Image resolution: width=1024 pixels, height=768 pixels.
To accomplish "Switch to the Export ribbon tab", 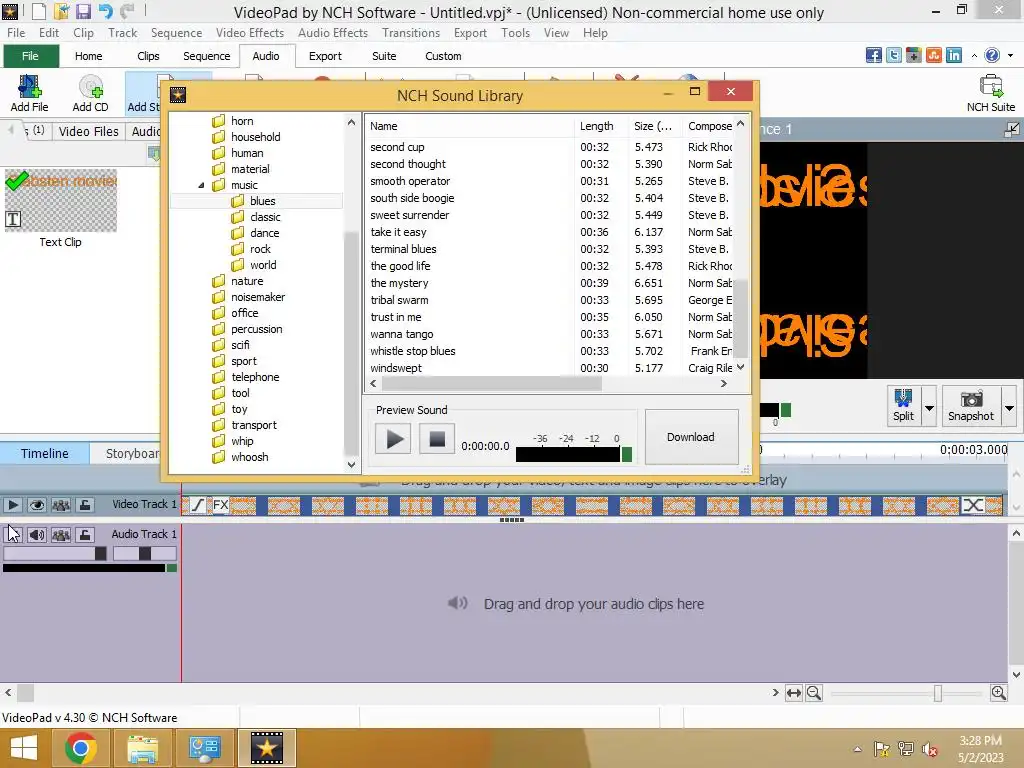I will coord(325,56).
